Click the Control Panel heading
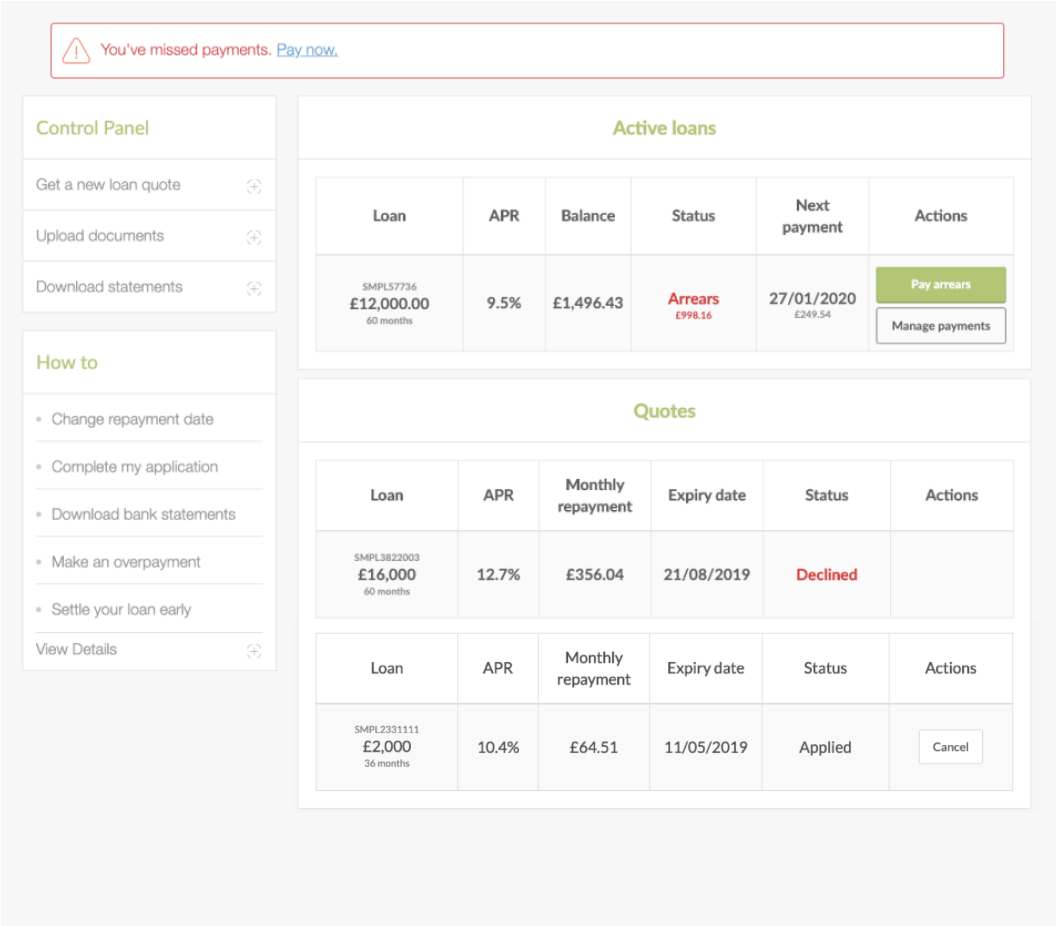The height and width of the screenshot is (926, 1056). 92,128
